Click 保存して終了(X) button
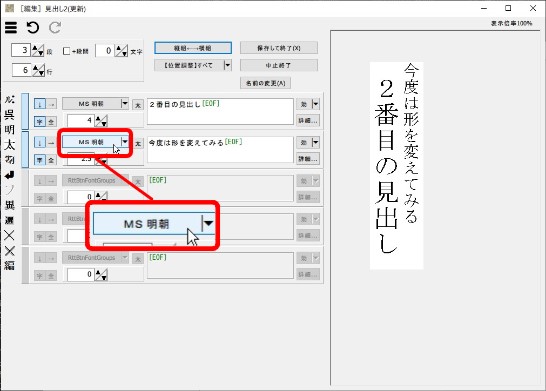Image resolution: width=546 pixels, height=391 pixels. pos(279,48)
